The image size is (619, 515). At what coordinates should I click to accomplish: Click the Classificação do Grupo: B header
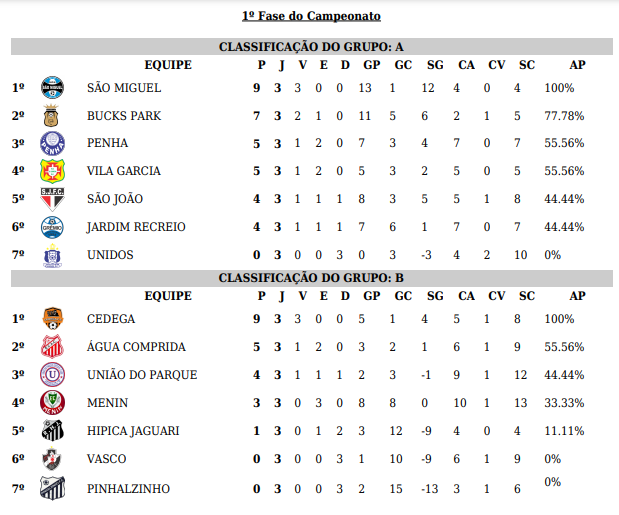(311, 278)
